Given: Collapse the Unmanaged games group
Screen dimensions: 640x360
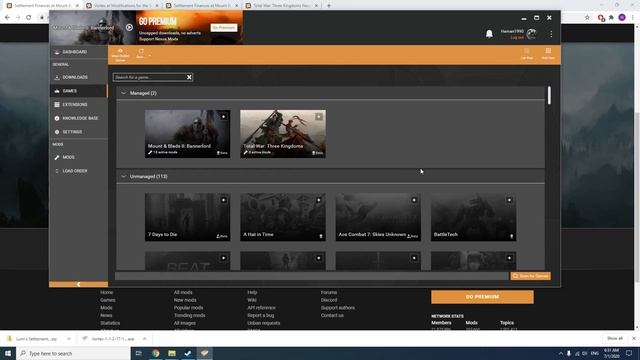Looking at the screenshot, I should point(124,176).
